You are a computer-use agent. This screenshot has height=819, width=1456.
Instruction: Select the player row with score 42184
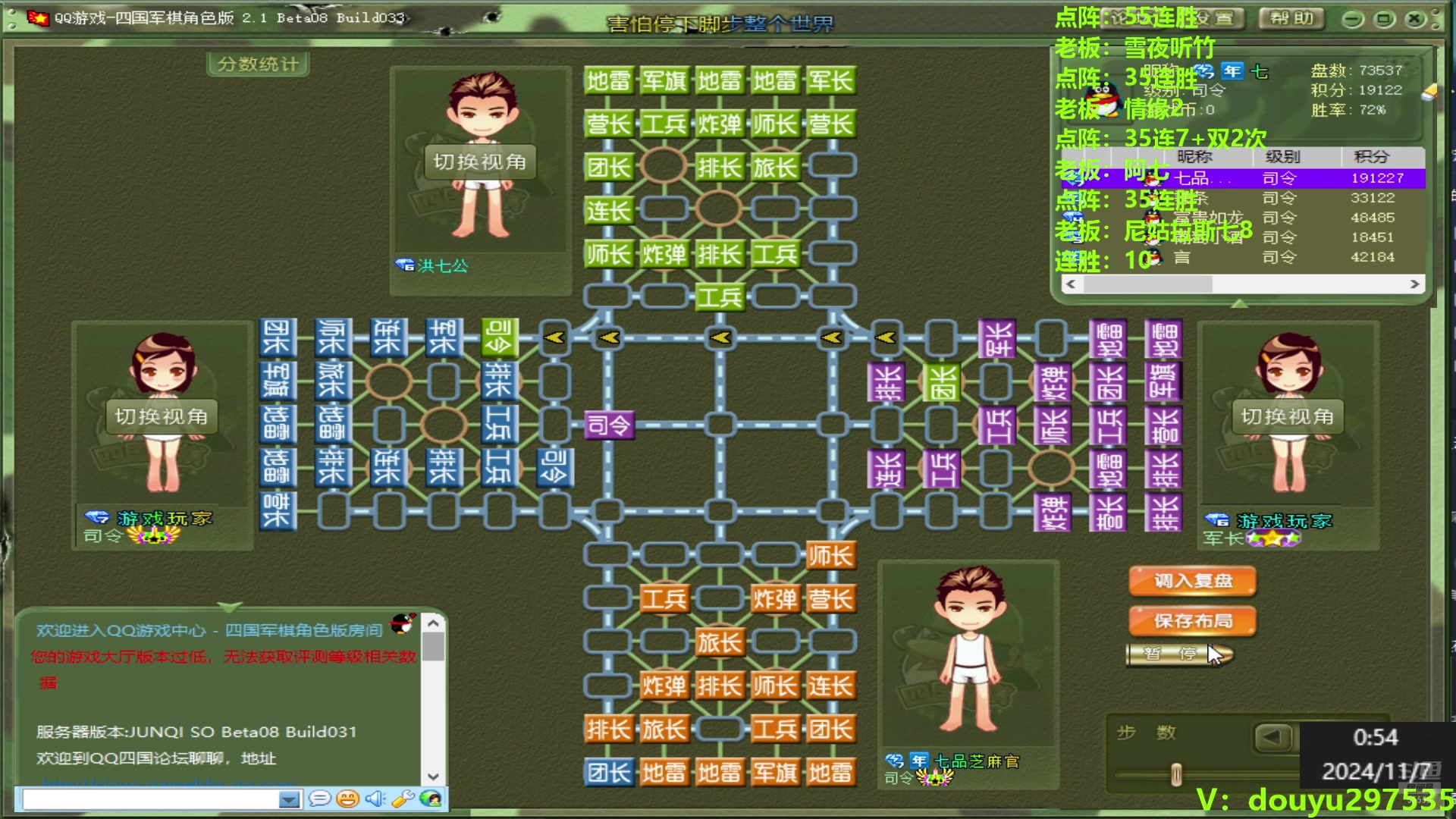coord(1244,257)
